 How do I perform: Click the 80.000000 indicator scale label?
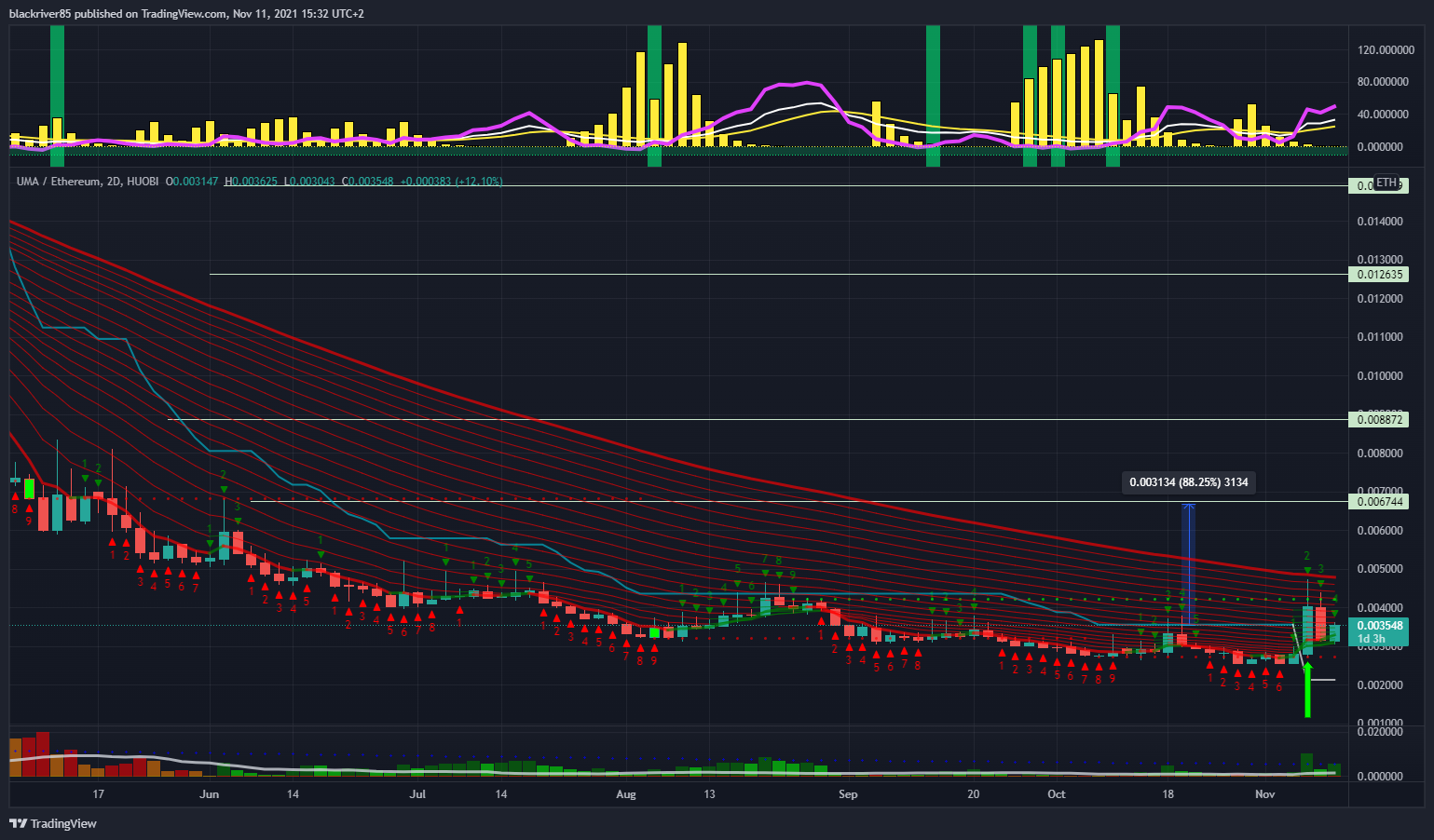click(1383, 82)
